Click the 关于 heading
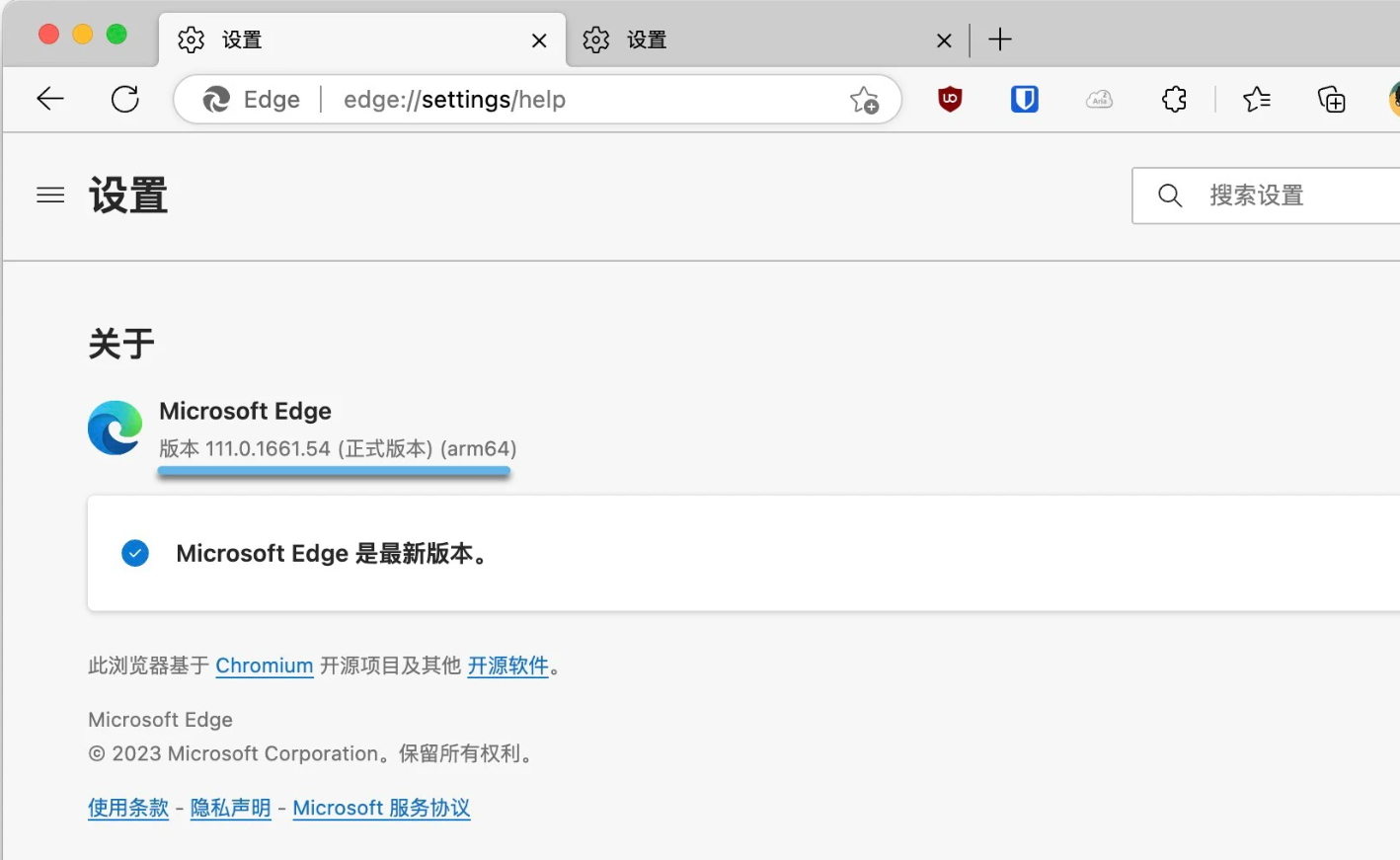Screen dimensions: 1400x860 point(121,344)
